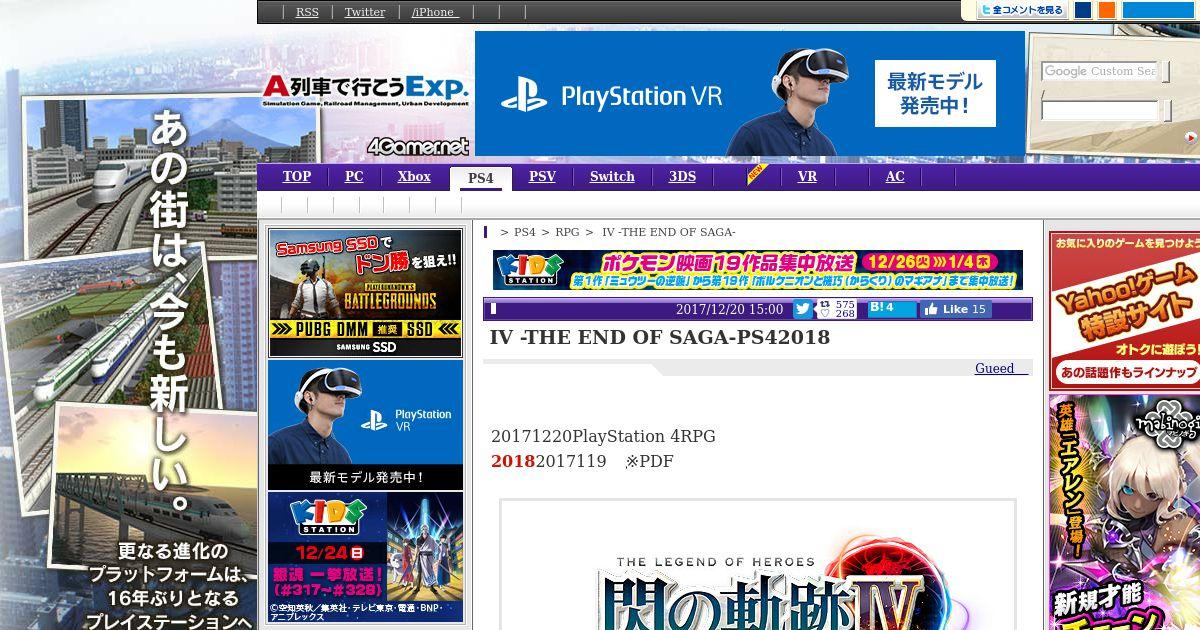Viewport: 1200px width, 630px height.
Task: Click the article date 2017/12/20 15:00
Action: (x=730, y=309)
